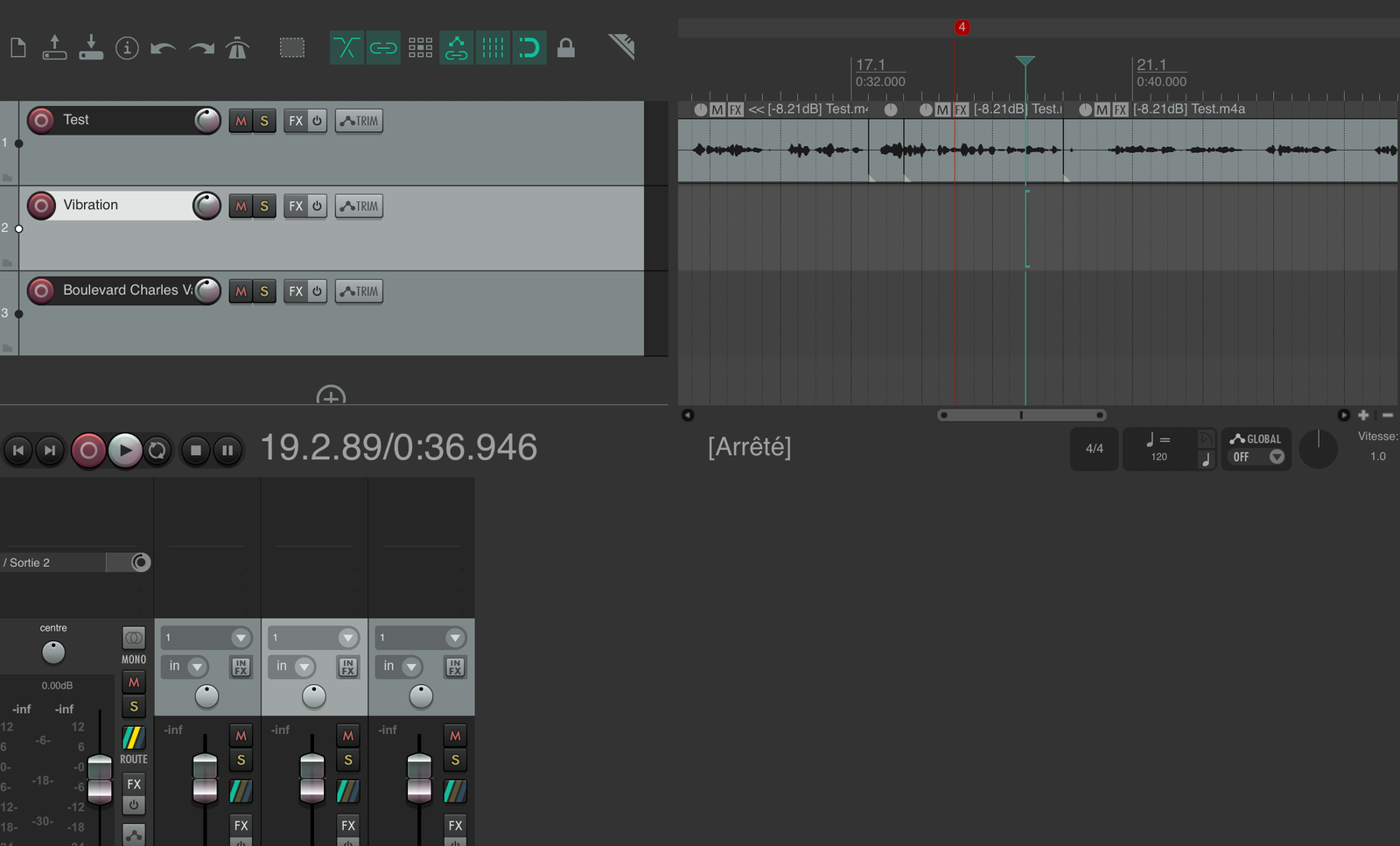This screenshot has width=1400, height=846.
Task: Toggle the repeat loop button
Action: pos(157,451)
